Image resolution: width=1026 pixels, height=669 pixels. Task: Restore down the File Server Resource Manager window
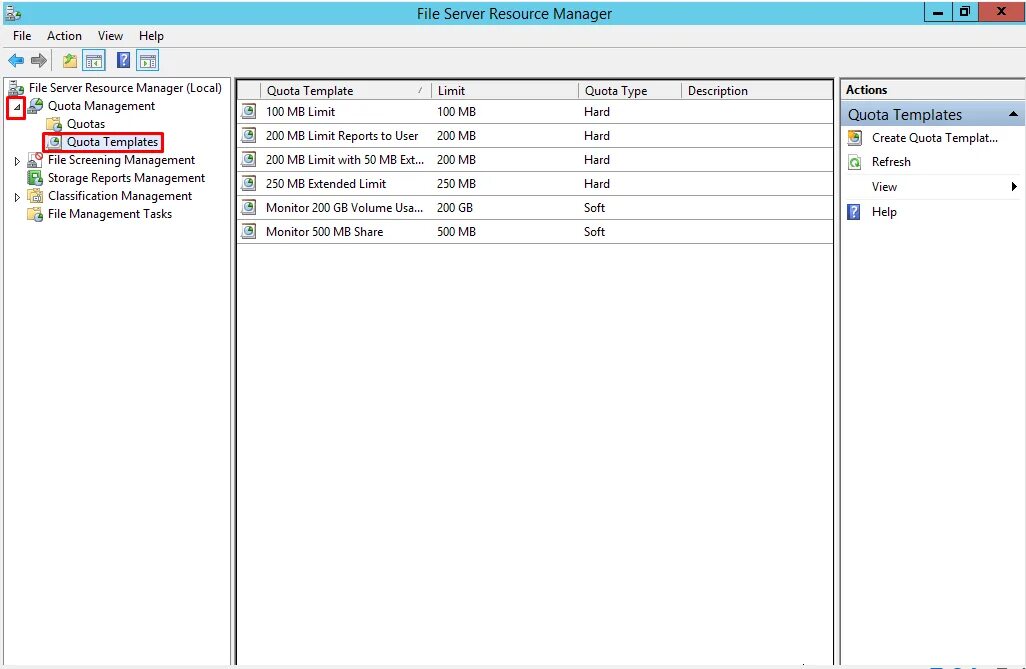[x=964, y=12]
